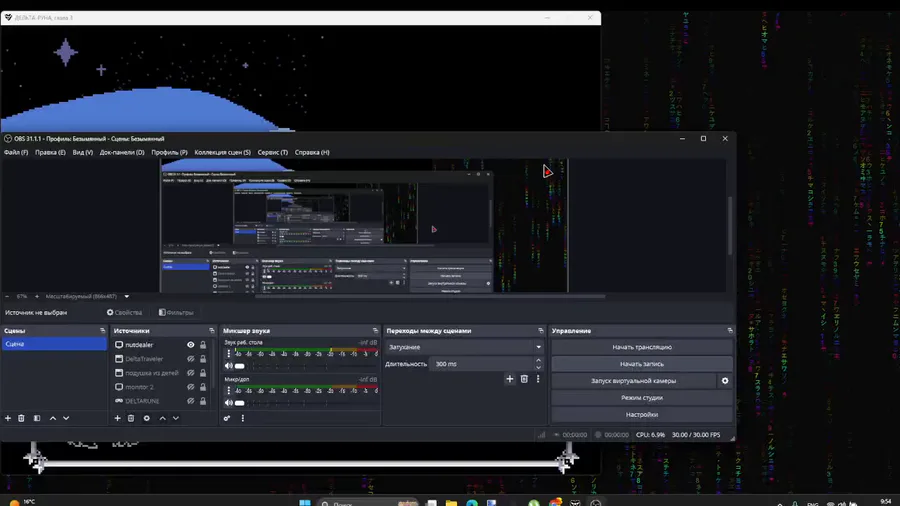
Task: Open virtual camera settings gear
Action: click(x=725, y=380)
